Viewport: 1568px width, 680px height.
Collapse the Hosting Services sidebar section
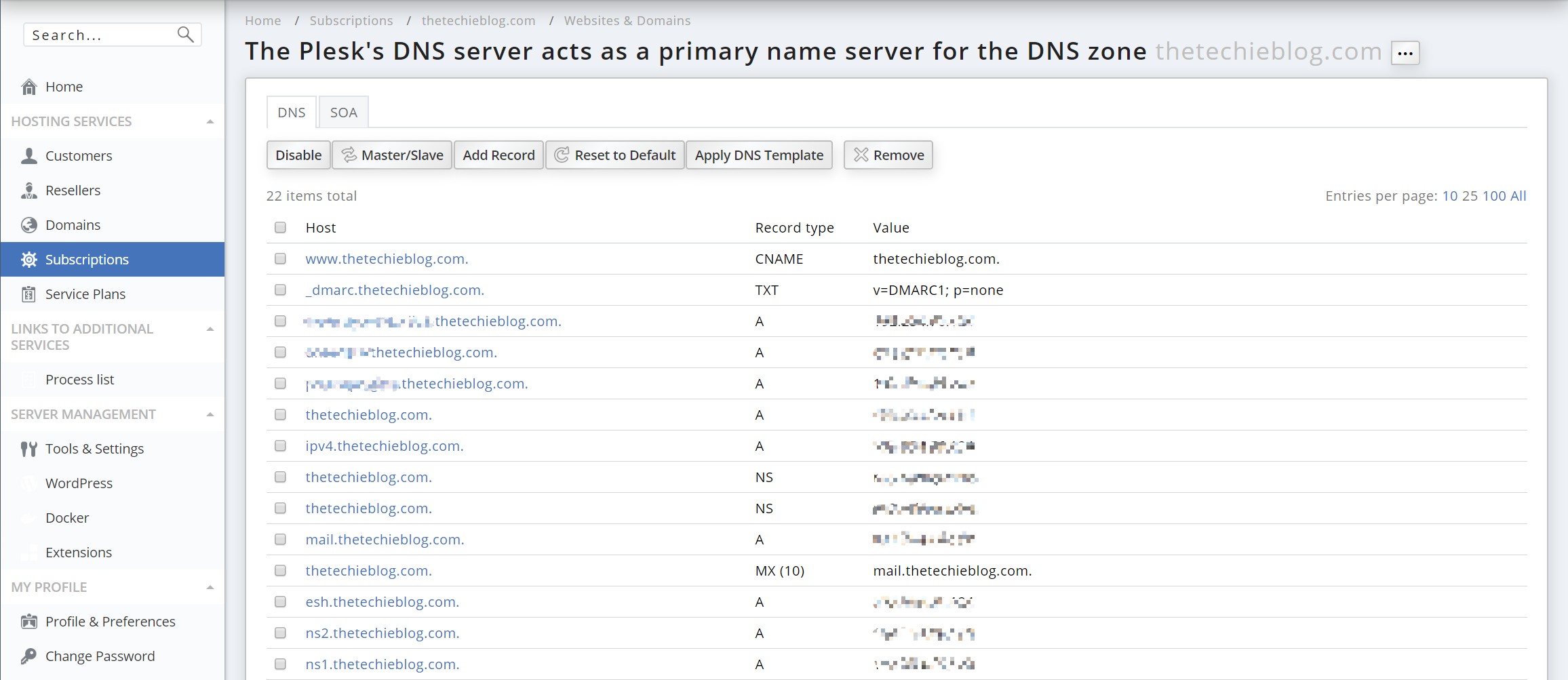(210, 122)
